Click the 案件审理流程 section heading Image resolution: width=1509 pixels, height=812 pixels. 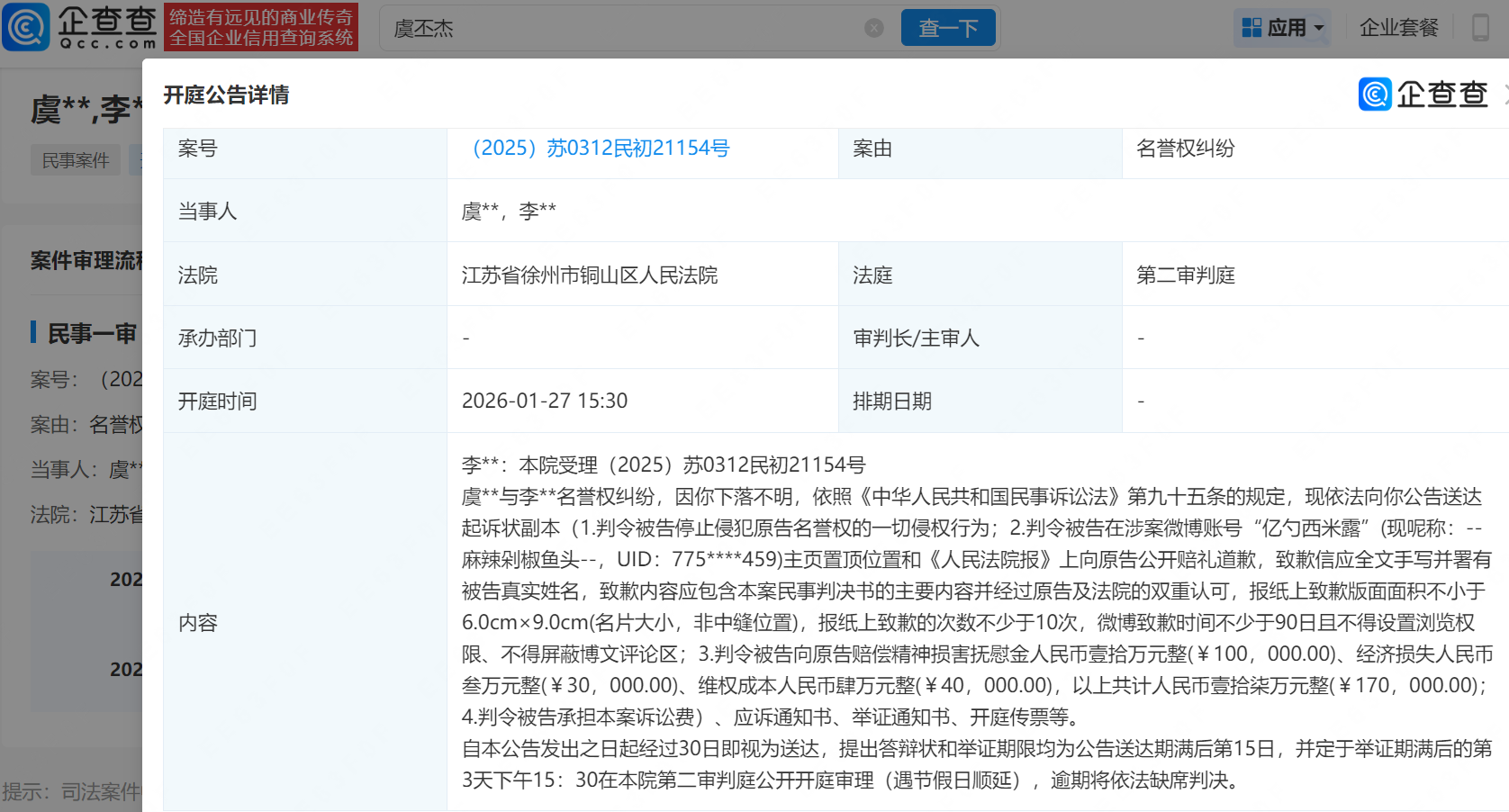(x=86, y=261)
